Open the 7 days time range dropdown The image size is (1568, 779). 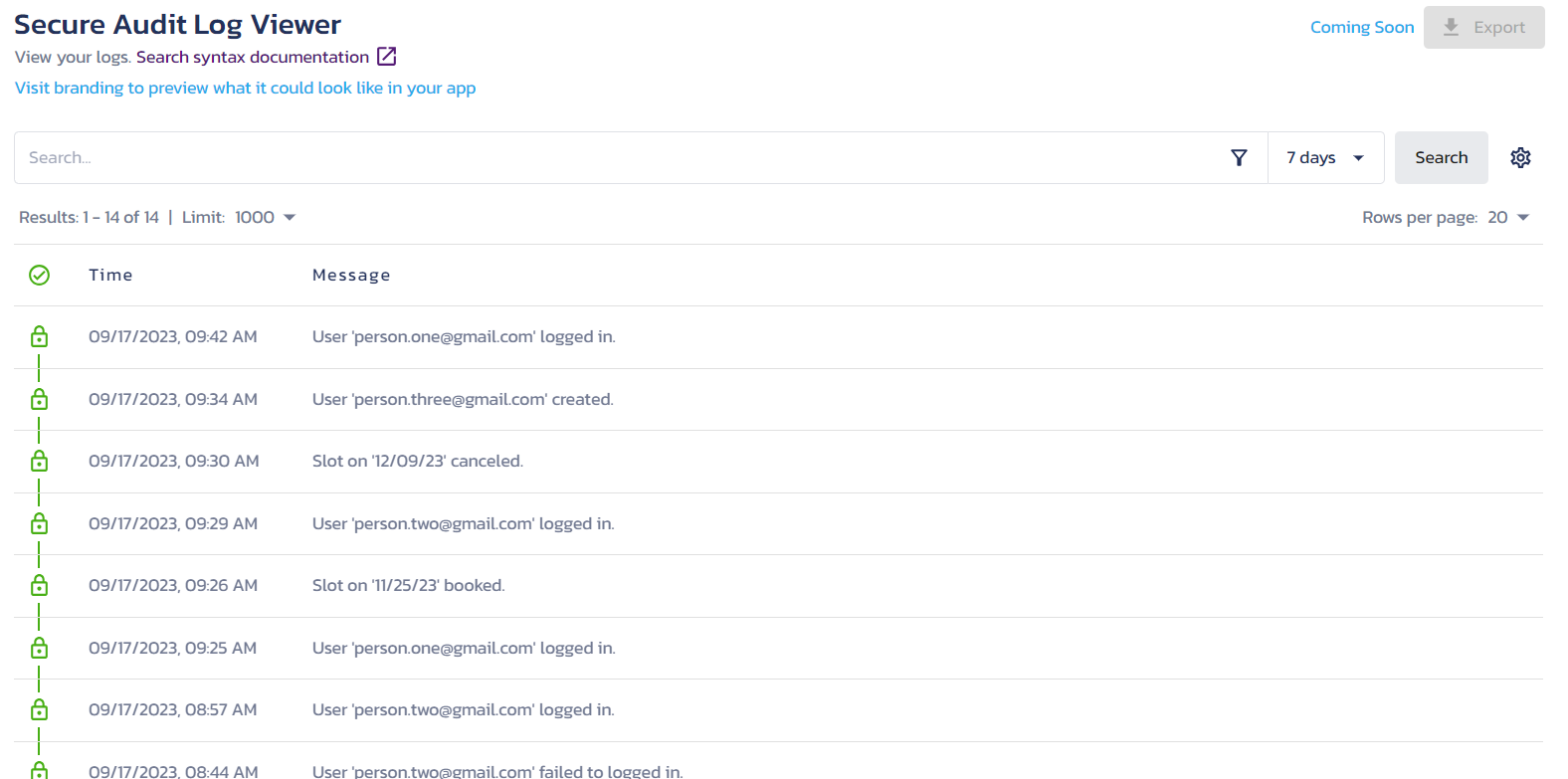(x=1324, y=157)
